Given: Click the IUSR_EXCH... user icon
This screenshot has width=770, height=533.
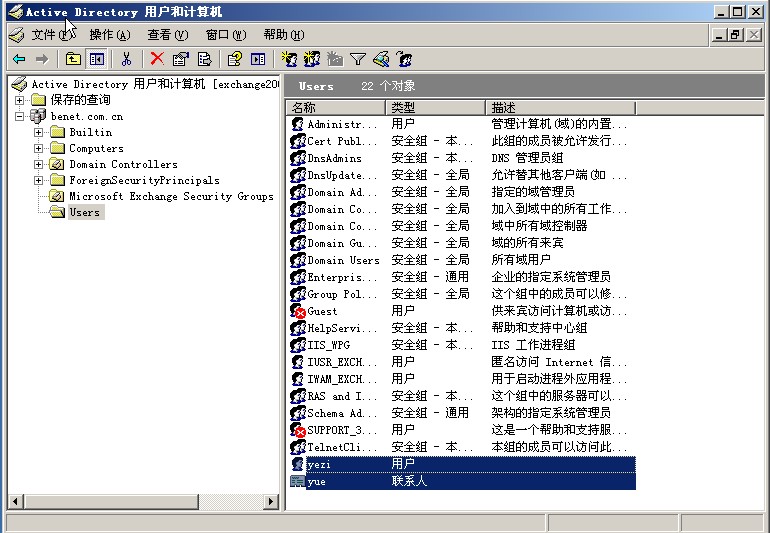Looking at the screenshot, I should pyautogui.click(x=298, y=362).
